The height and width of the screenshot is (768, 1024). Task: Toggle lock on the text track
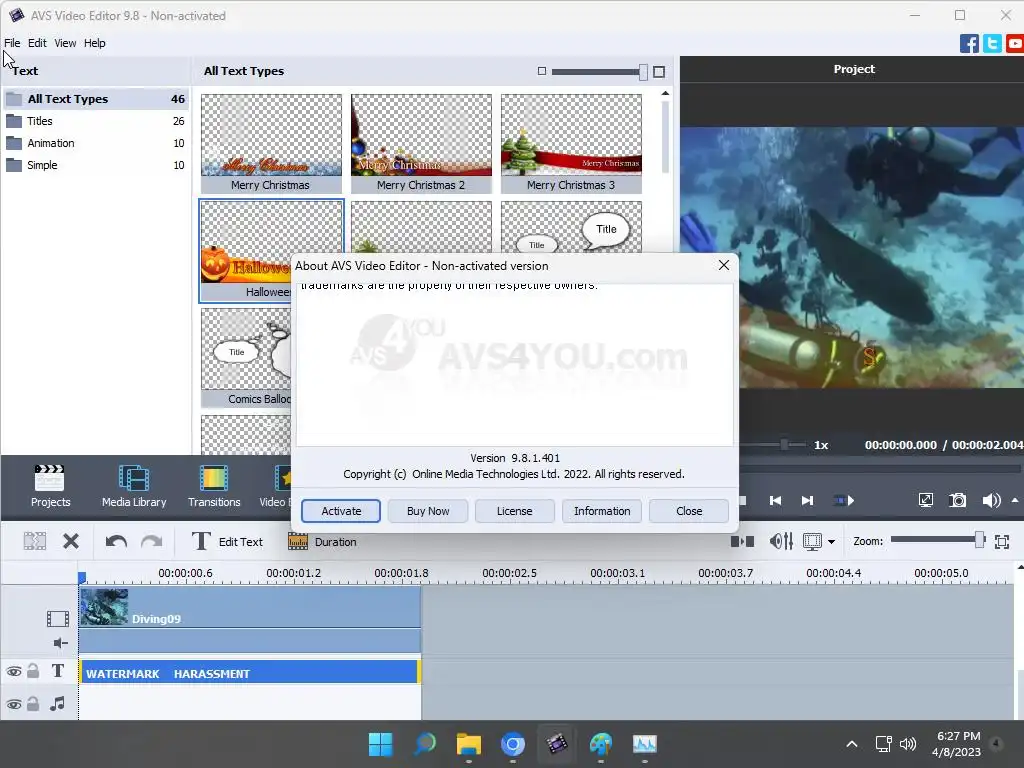33,671
